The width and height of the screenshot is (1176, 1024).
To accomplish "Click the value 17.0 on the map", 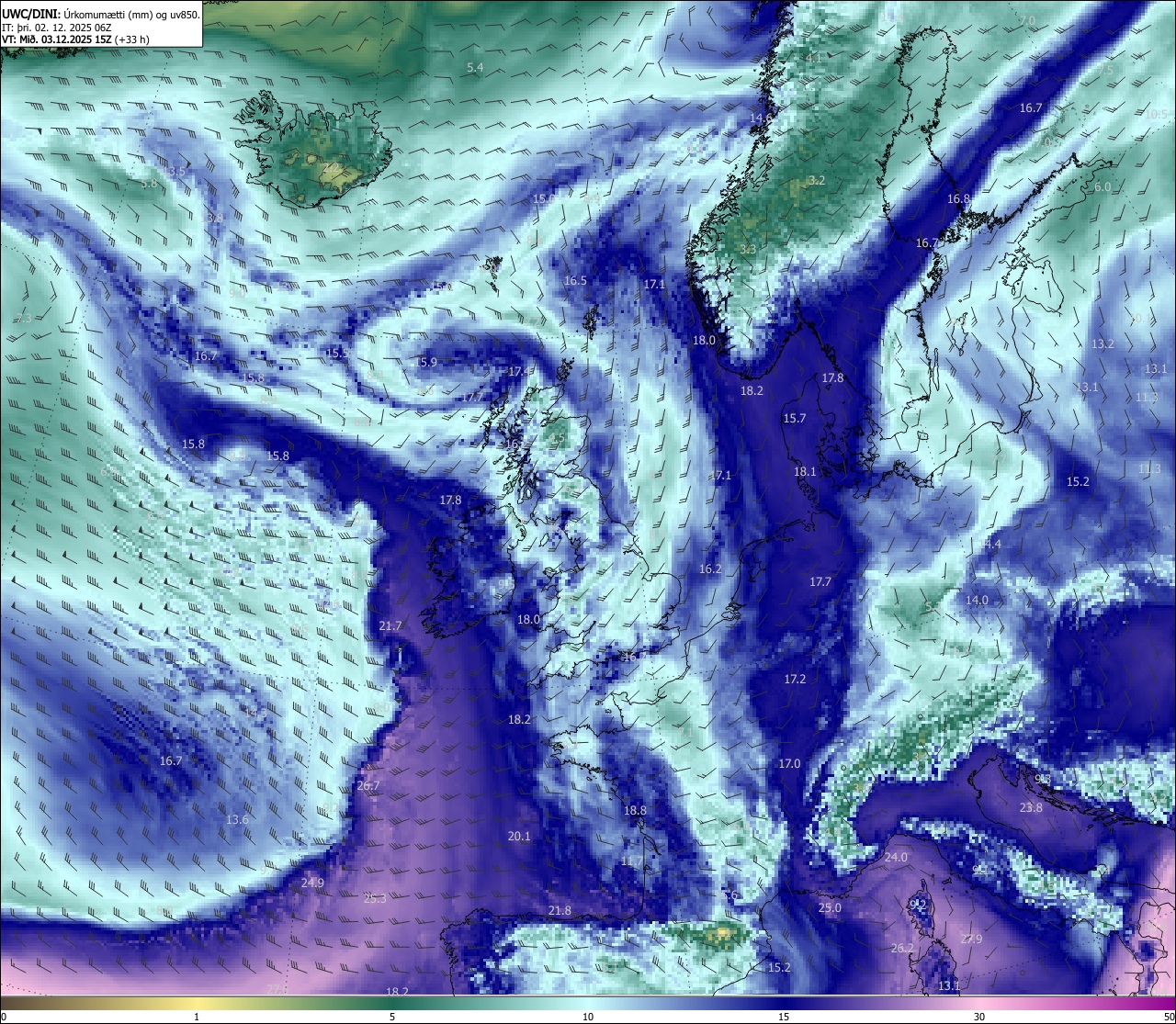I will click(x=789, y=764).
